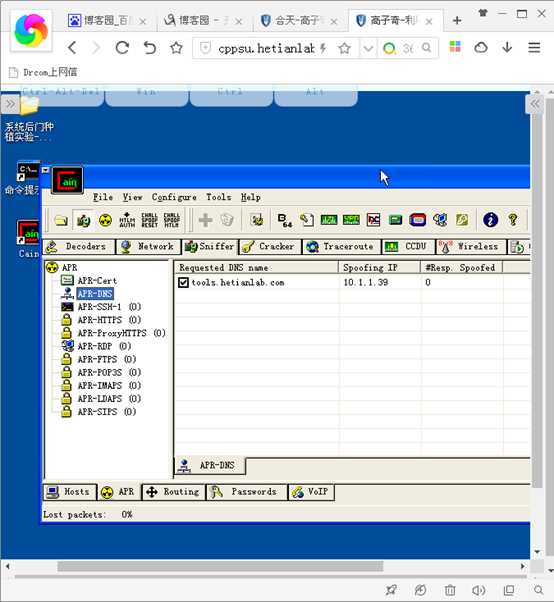Click the trash bin Remove icon in Cain toolbar
Screen dimensions: 554x602
(227, 220)
